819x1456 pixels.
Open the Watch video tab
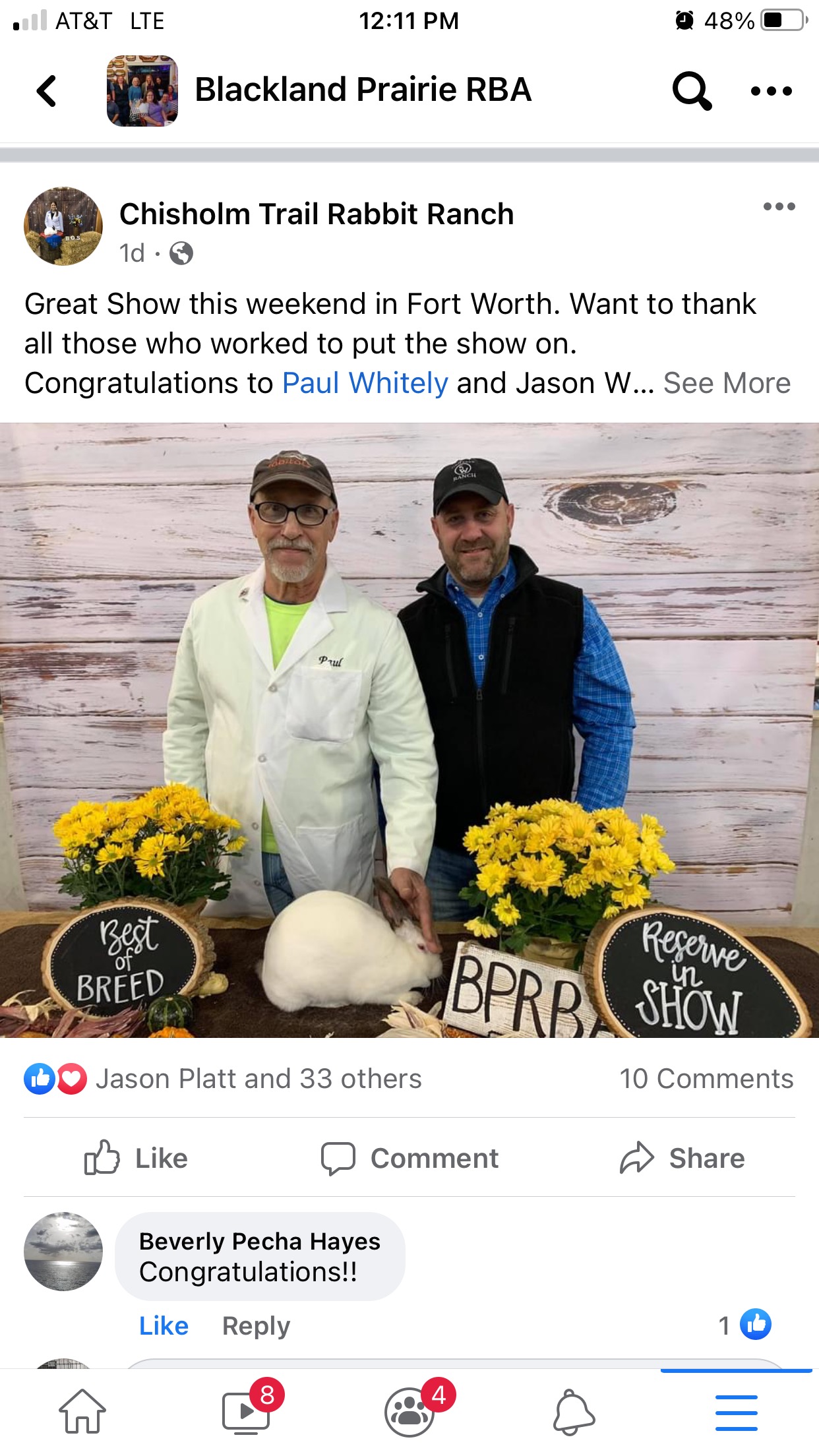[247, 1411]
